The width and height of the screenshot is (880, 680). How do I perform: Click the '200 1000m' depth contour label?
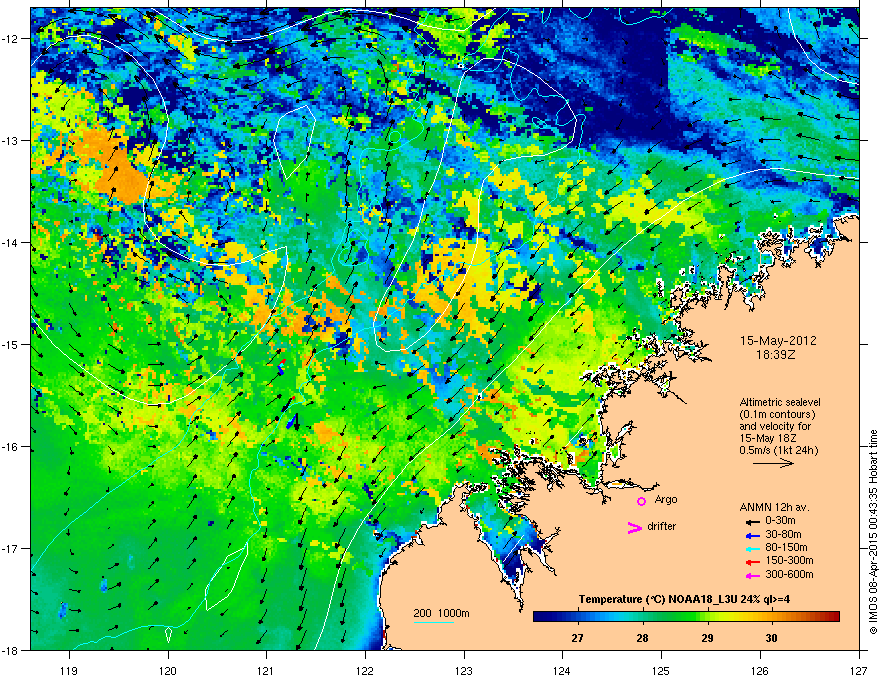point(442,613)
